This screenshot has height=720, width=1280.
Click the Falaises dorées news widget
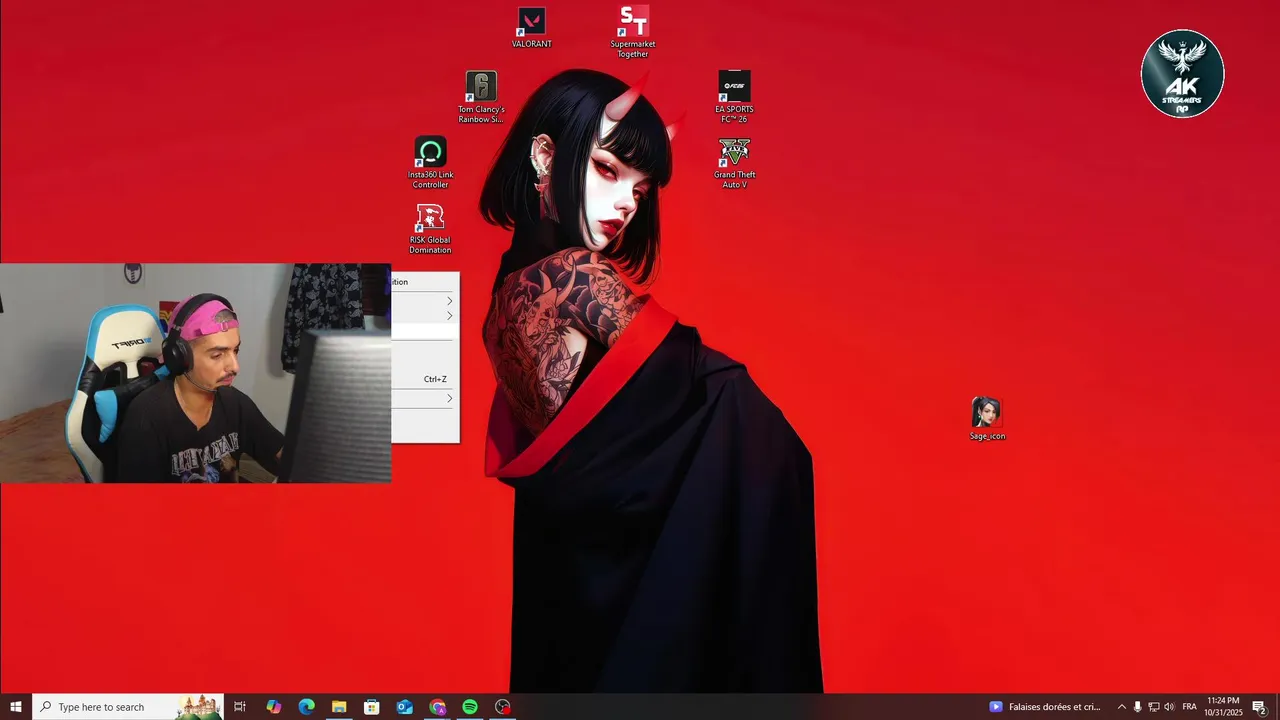(1045, 707)
